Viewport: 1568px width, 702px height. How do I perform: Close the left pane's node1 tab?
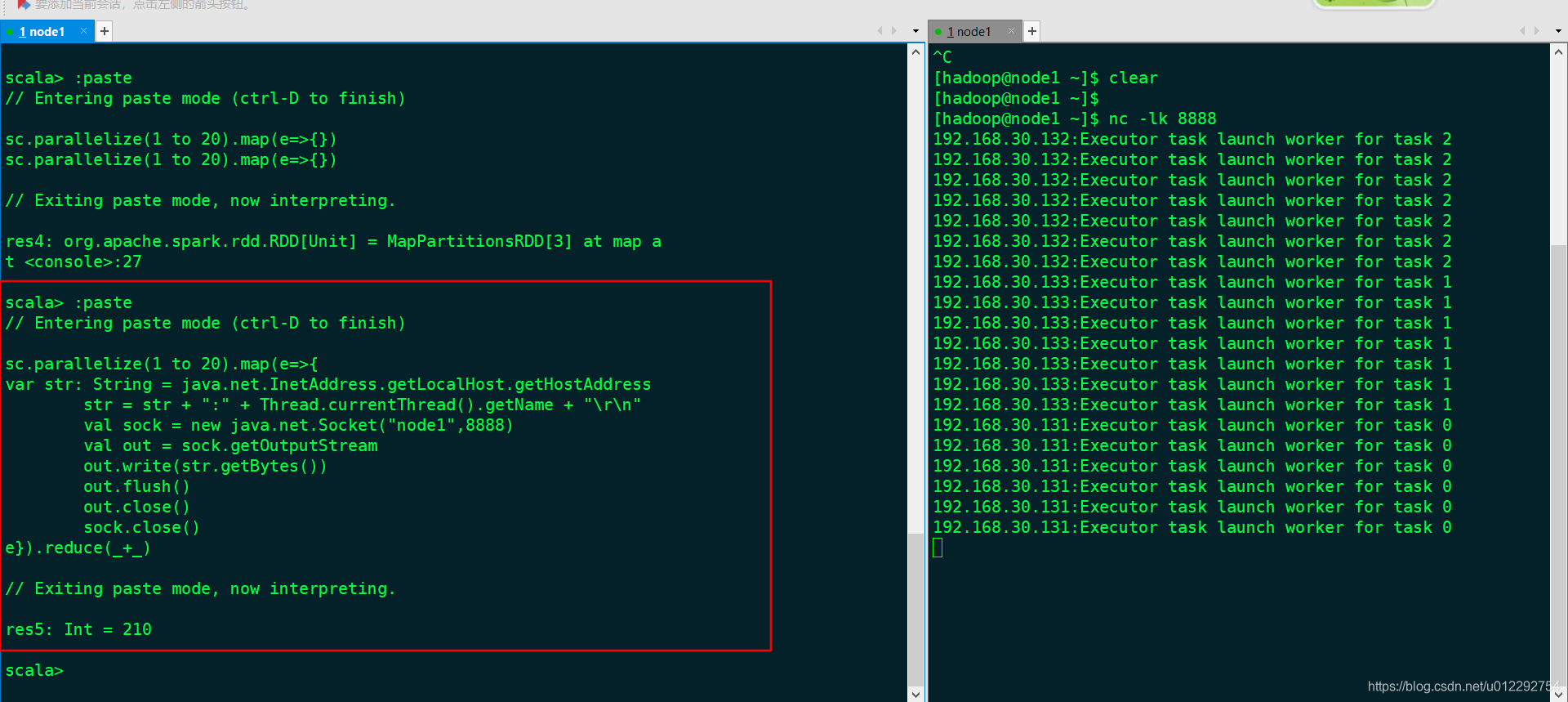[83, 31]
